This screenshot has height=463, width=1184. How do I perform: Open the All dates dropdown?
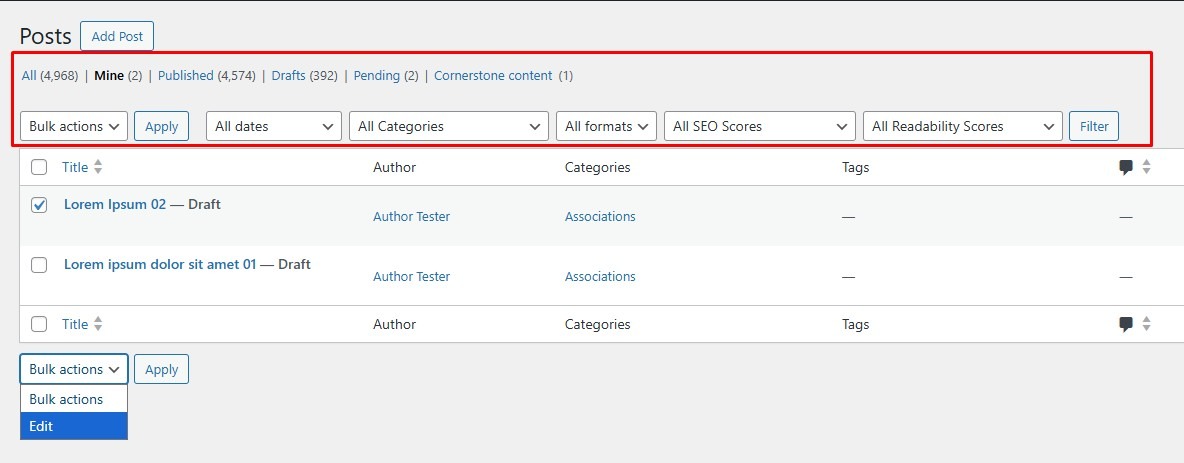coord(273,126)
